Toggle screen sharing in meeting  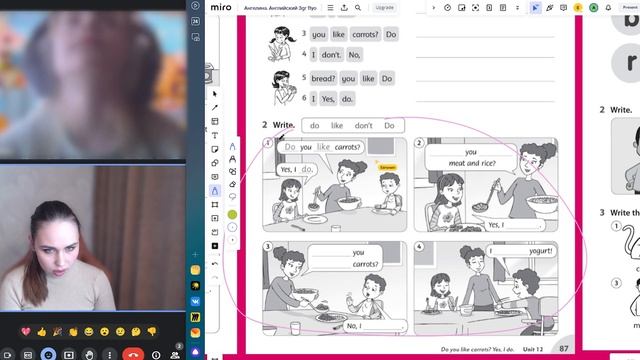[x=69, y=355]
